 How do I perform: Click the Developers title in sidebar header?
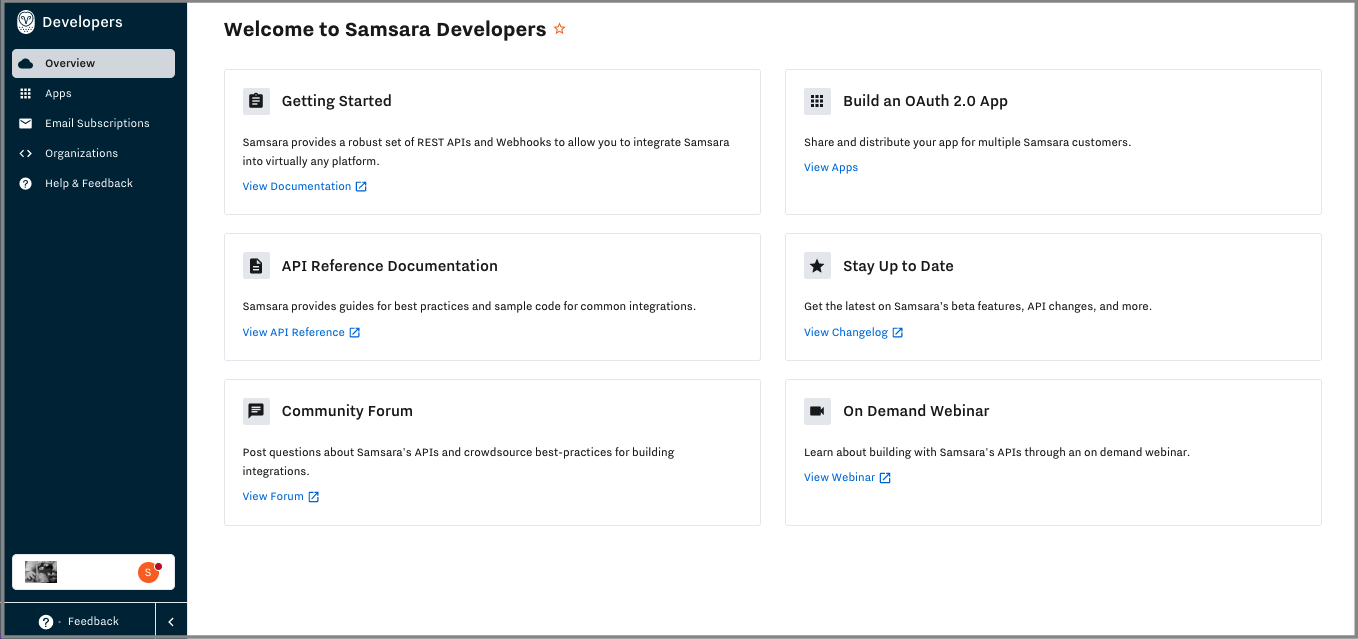(x=82, y=22)
